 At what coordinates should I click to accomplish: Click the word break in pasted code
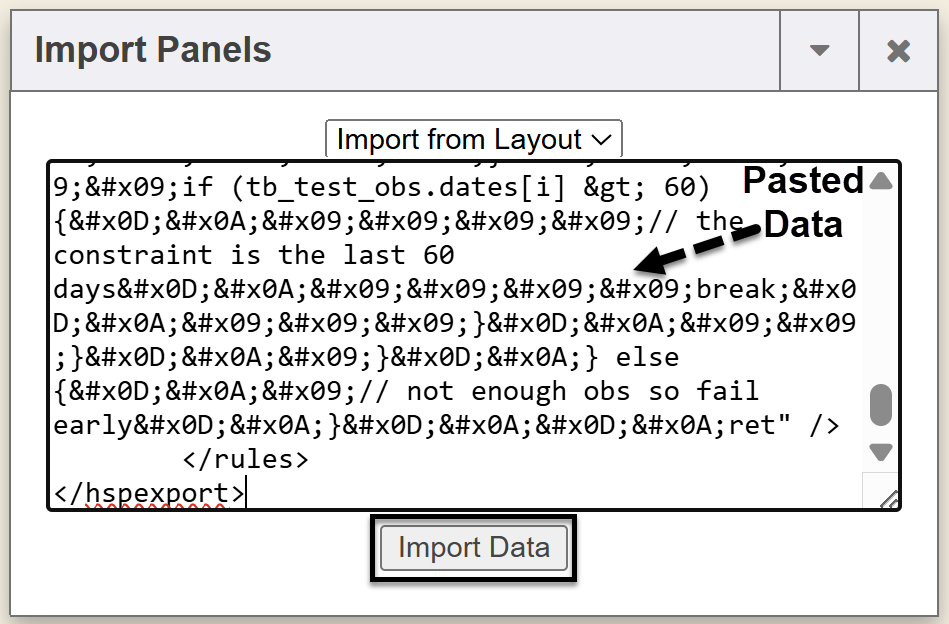coord(736,289)
